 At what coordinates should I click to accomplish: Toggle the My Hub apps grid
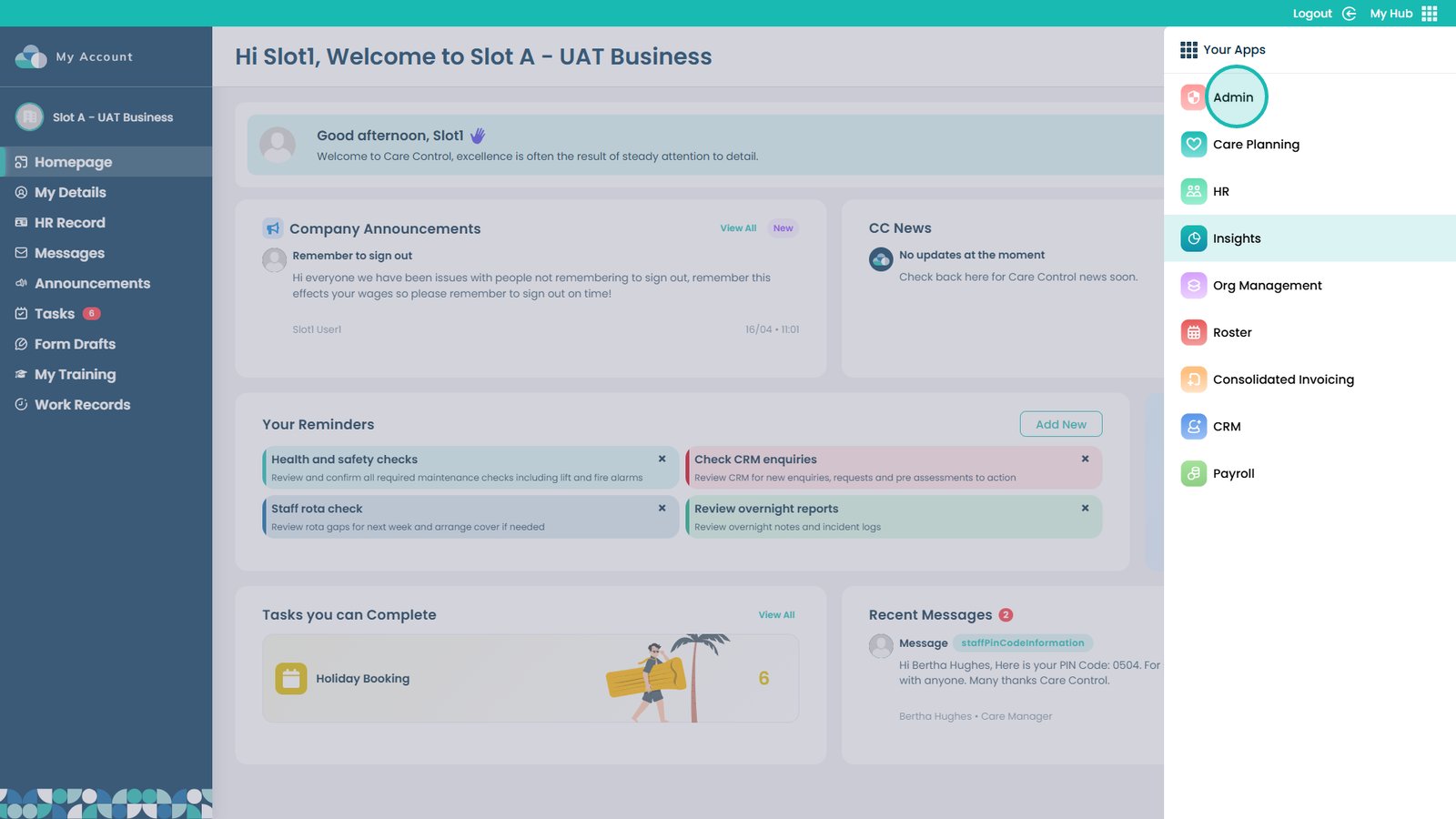(x=1430, y=14)
